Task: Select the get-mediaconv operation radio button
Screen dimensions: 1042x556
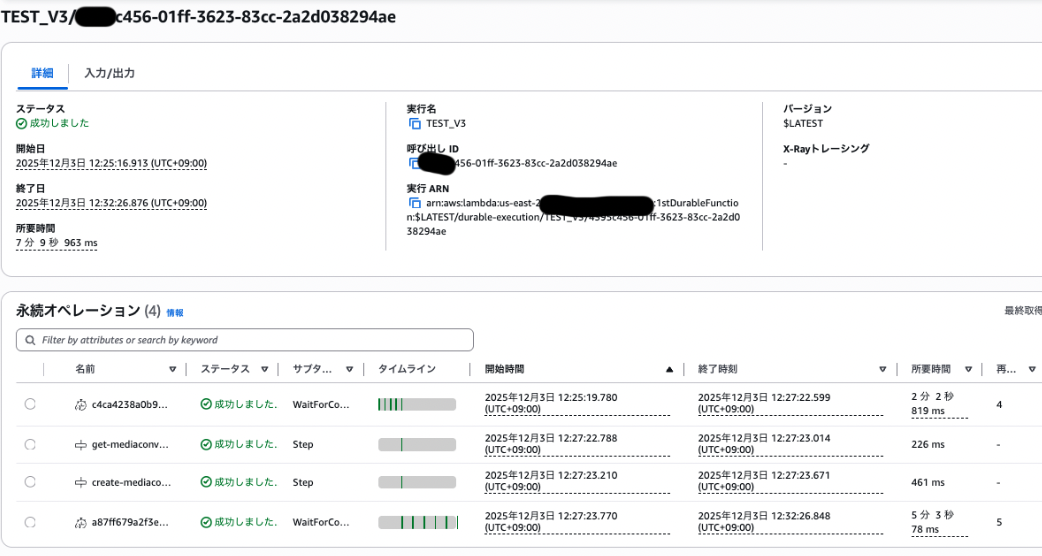Action: point(30,444)
